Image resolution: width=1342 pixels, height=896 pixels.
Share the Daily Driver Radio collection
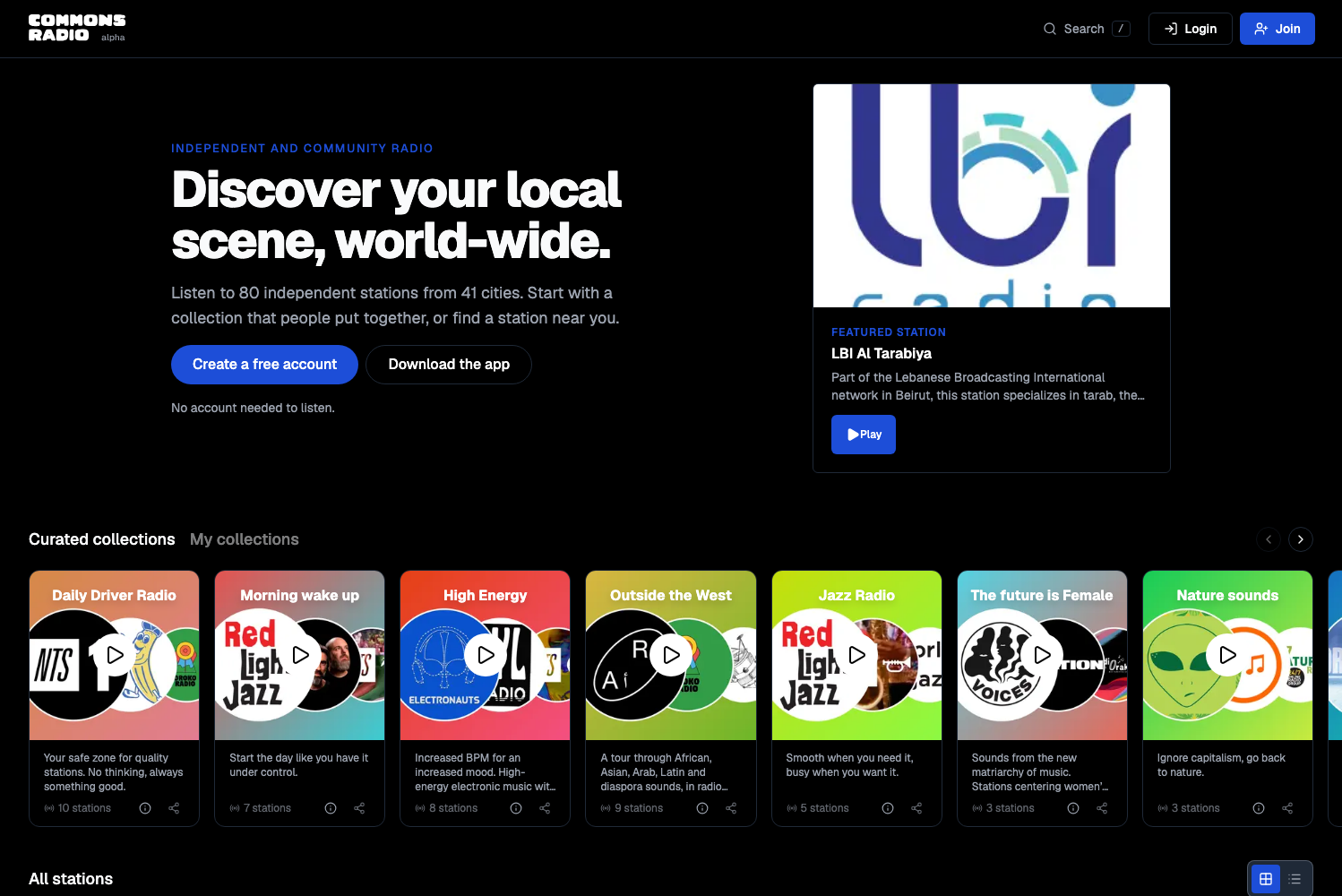click(x=174, y=808)
